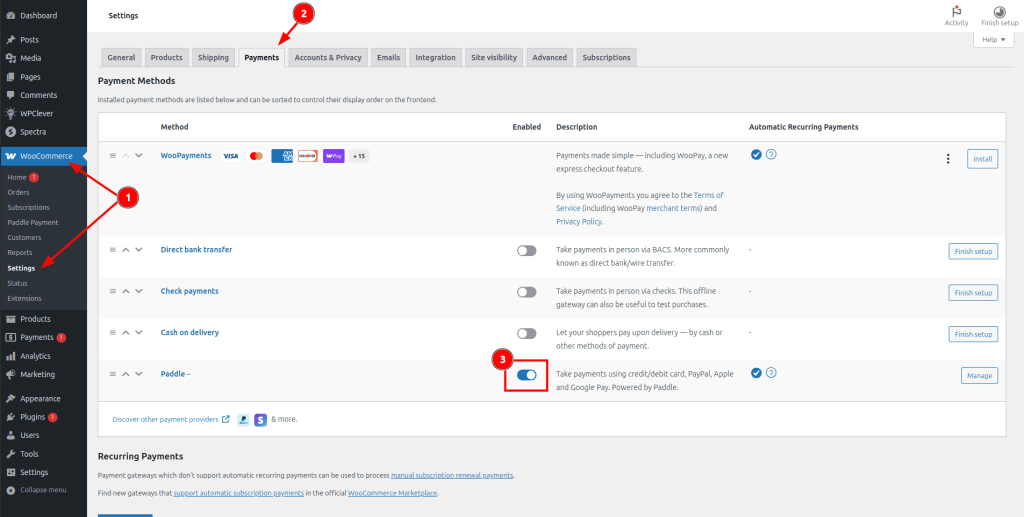Enable the Direct bank transfer toggle
1024x517 pixels.
click(526, 251)
